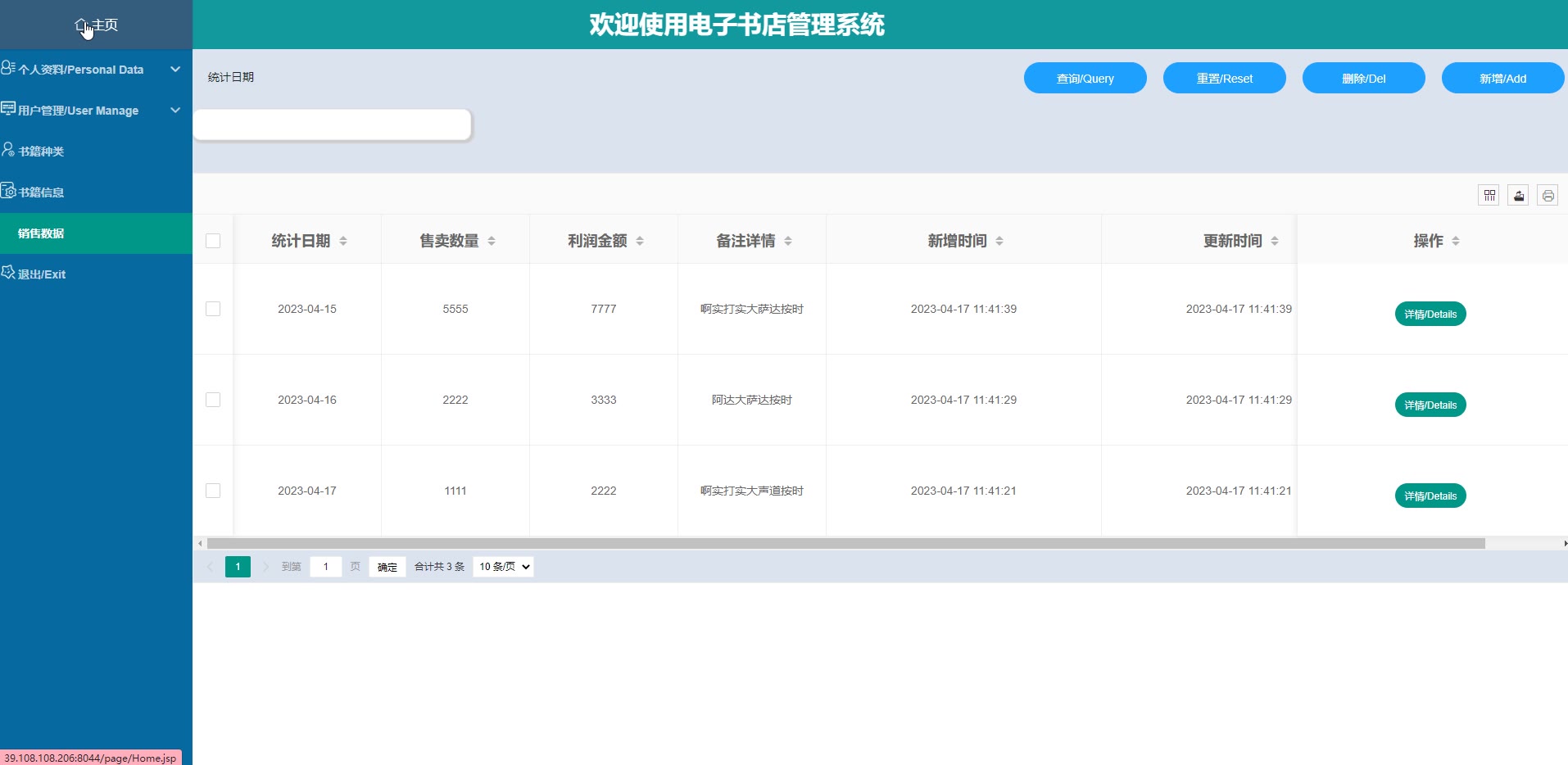Image resolution: width=1568 pixels, height=765 pixels.
Task: Click the 合计共 3 条 total text
Action: pos(439,567)
